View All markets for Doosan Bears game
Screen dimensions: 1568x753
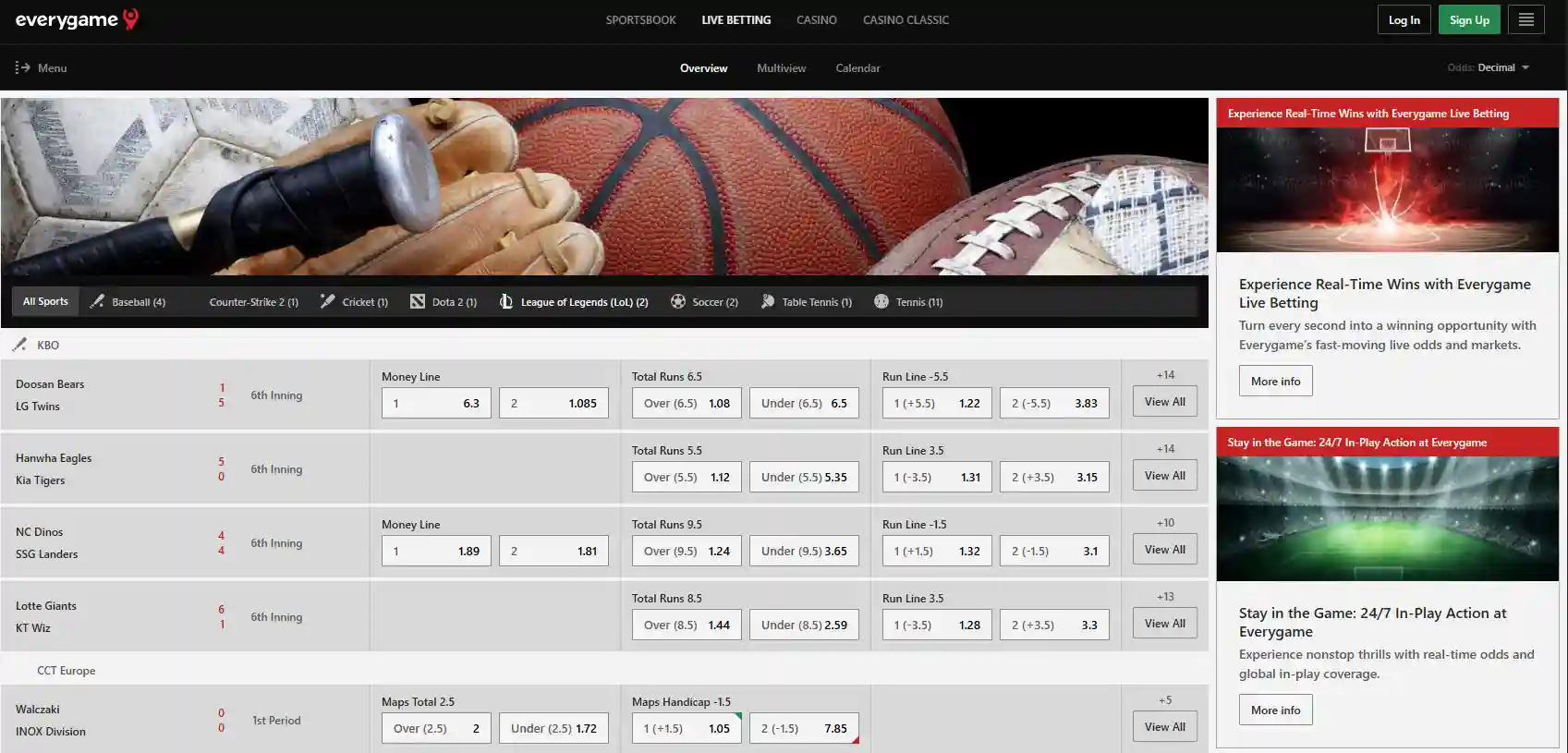(1165, 401)
